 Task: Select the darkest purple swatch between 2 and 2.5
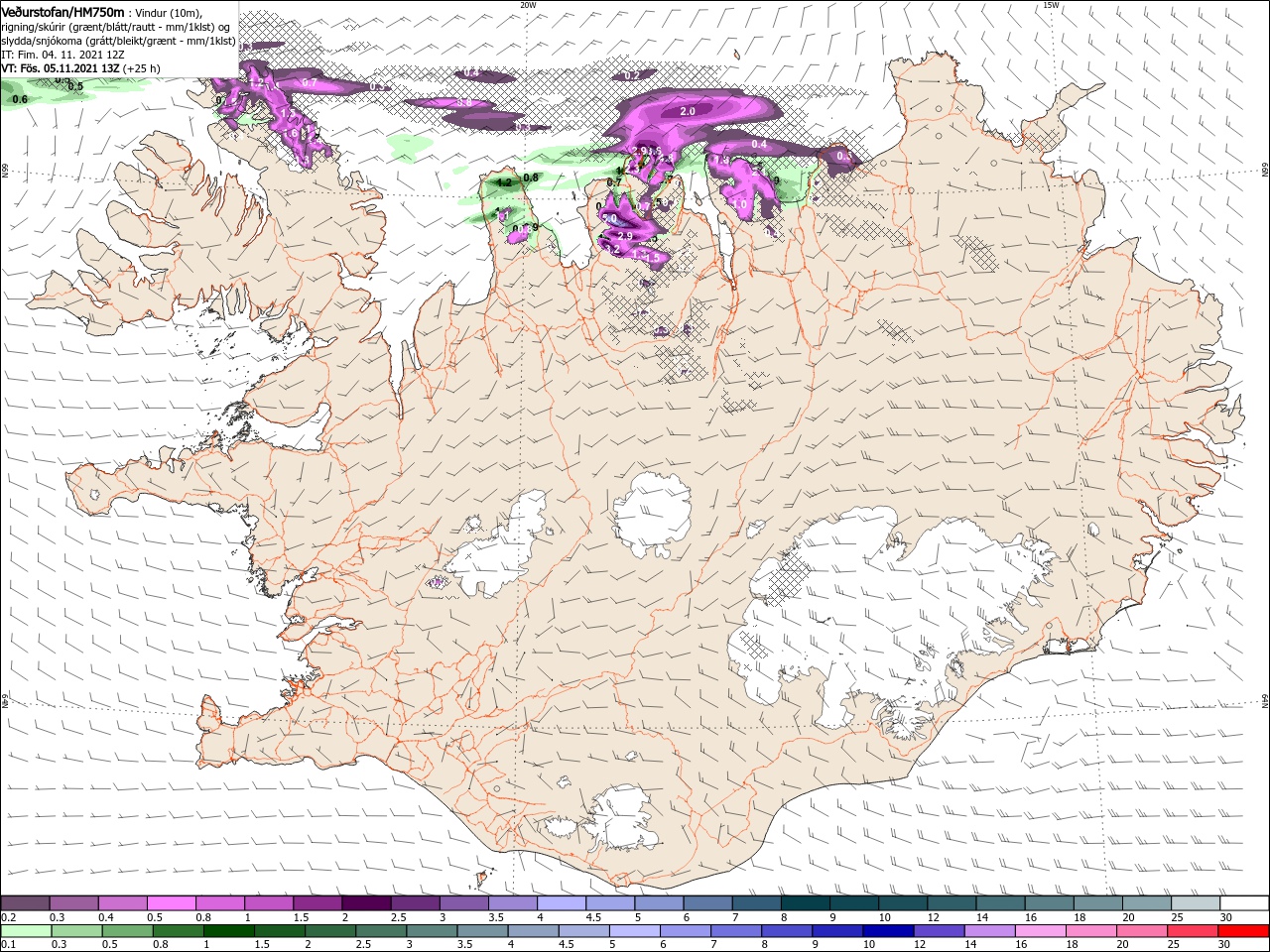(x=366, y=903)
